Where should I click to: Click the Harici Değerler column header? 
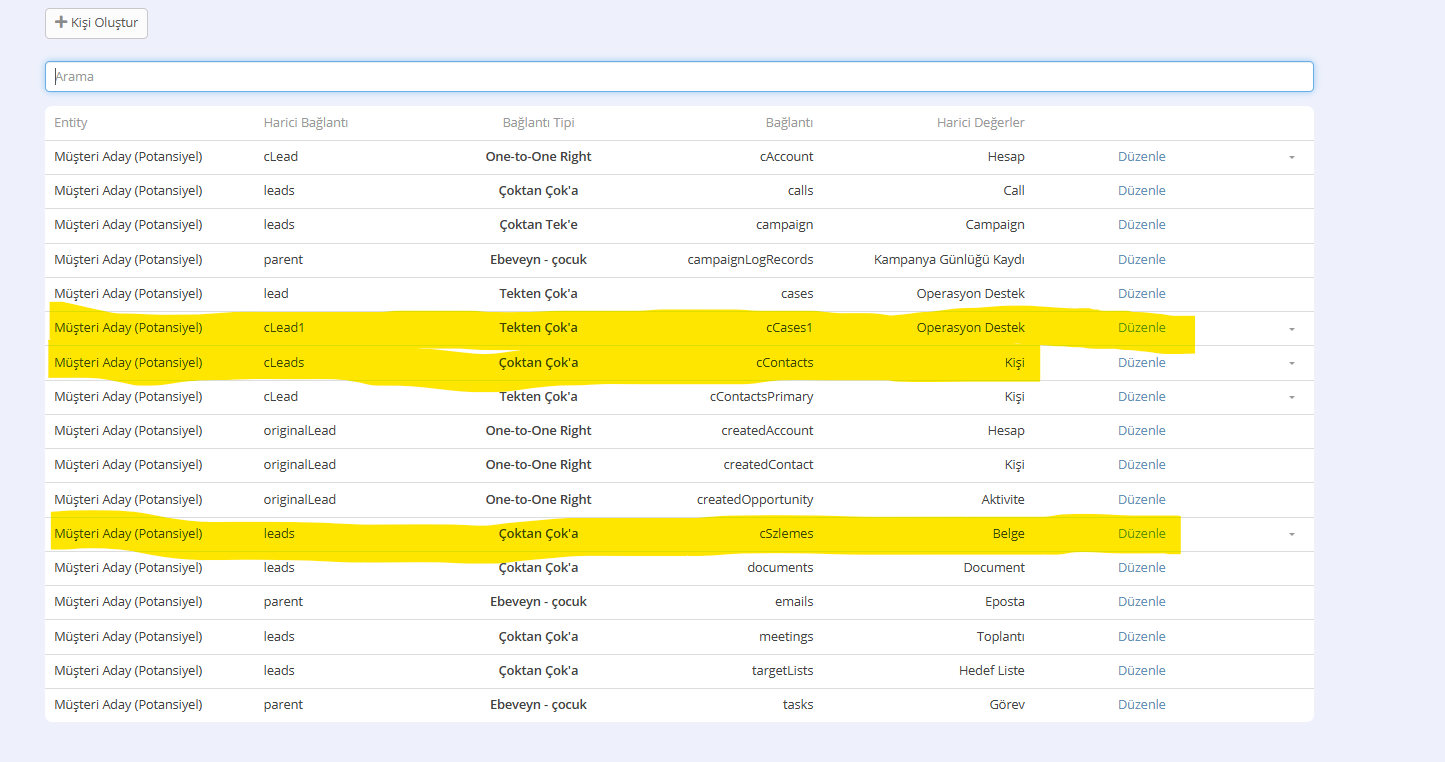980,123
